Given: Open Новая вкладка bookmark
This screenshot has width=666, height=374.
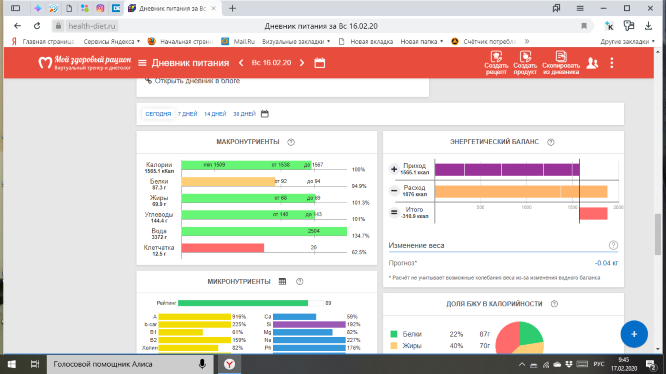Looking at the screenshot, I should [x=366, y=42].
